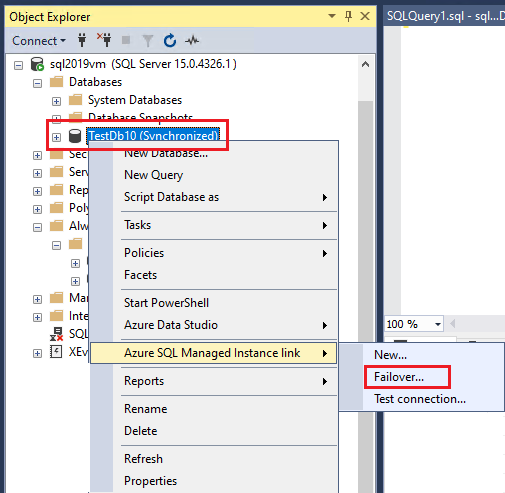The width and height of the screenshot is (505, 493).
Task: Open the Reports submenu
Action: tap(213, 381)
